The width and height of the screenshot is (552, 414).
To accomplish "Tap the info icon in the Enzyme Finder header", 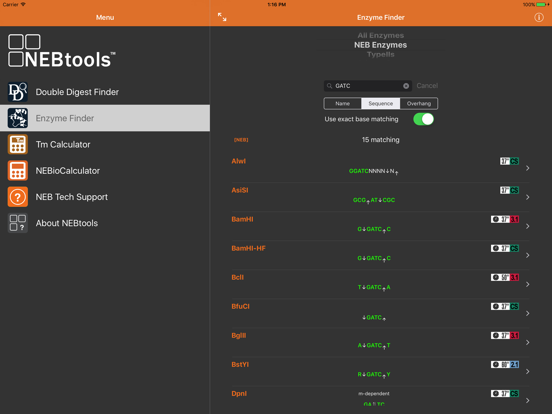I will [x=539, y=17].
